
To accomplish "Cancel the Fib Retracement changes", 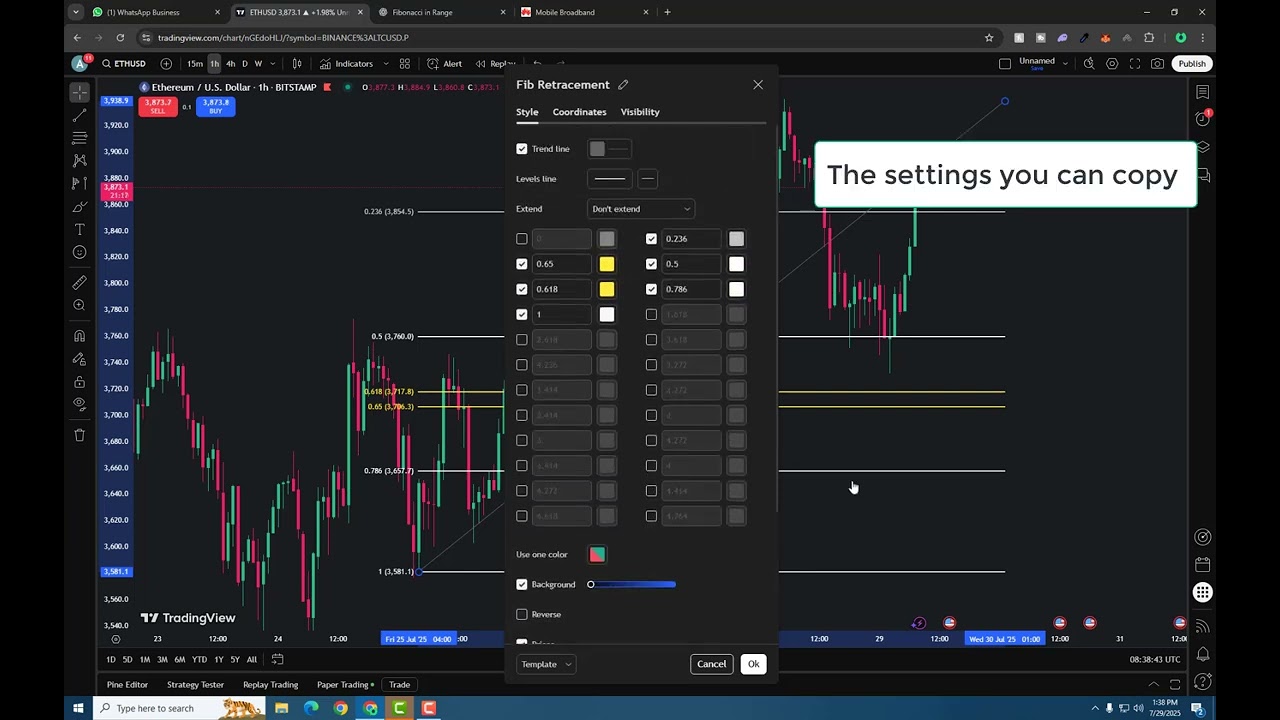I will pyautogui.click(x=712, y=664).
